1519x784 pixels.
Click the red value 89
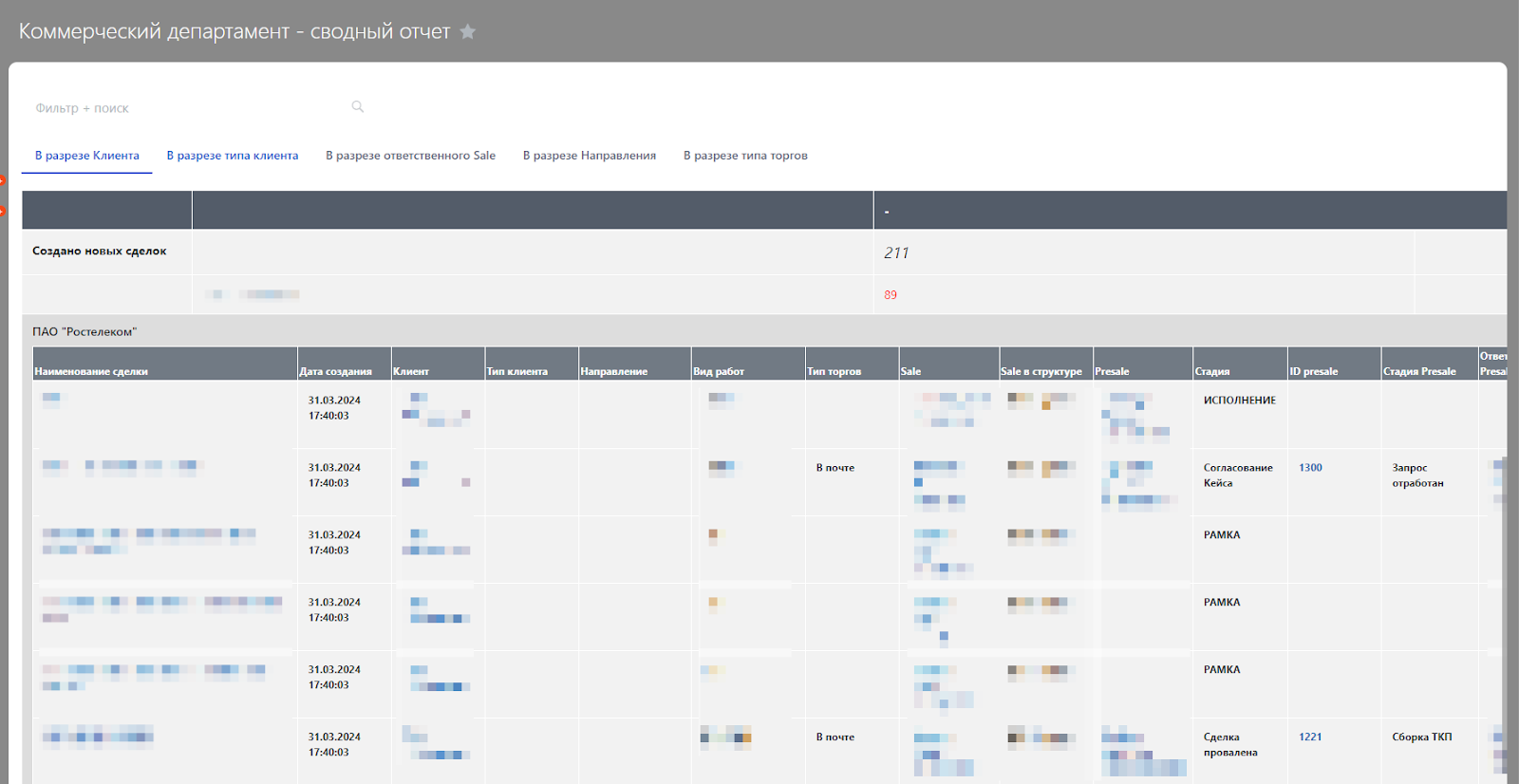pos(891,295)
